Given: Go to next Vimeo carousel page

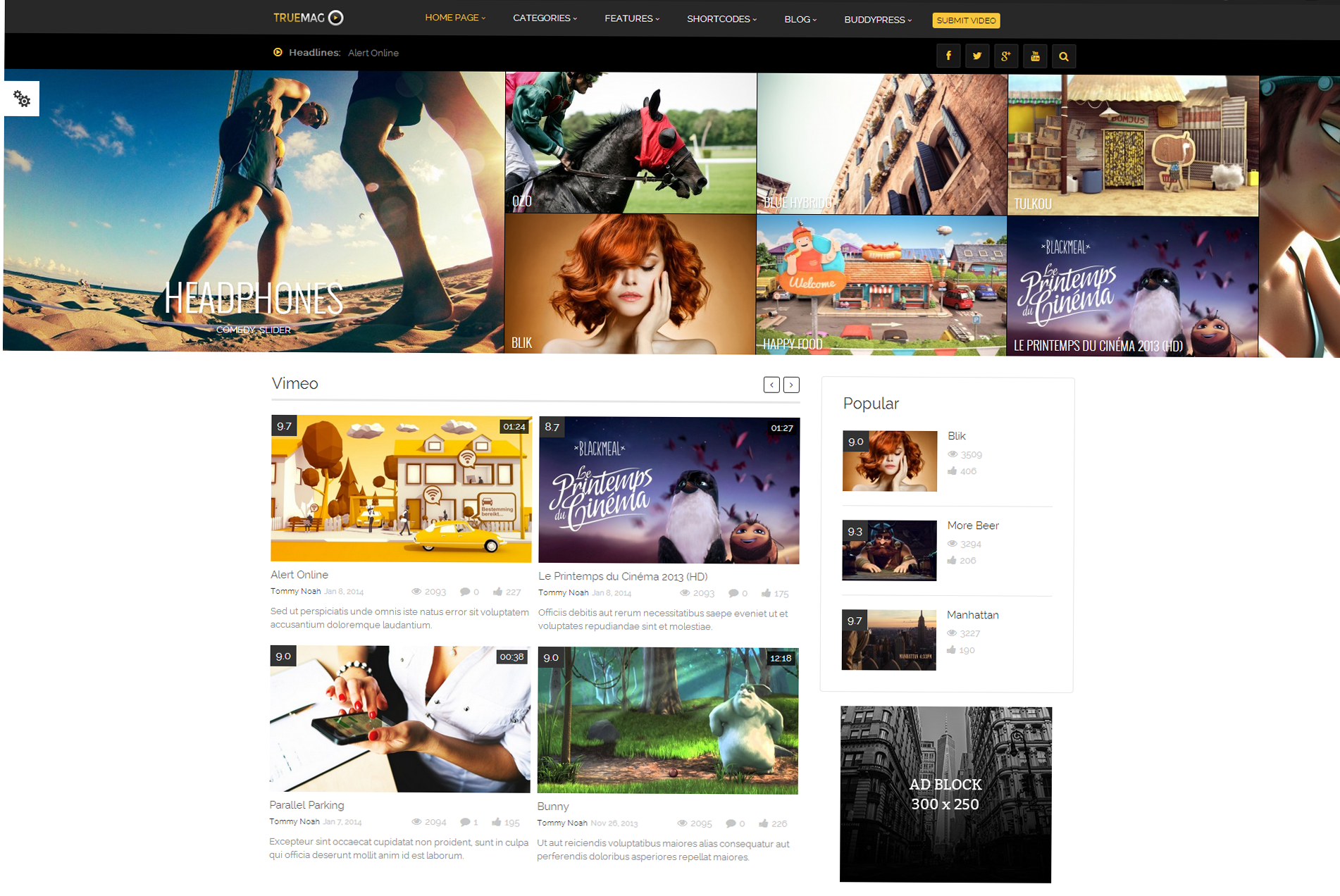Looking at the screenshot, I should point(791,385).
